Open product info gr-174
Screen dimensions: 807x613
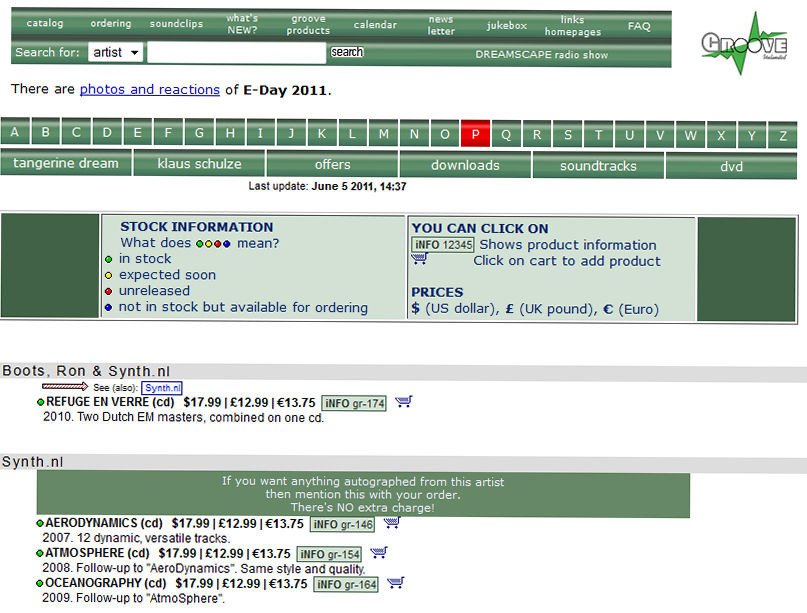tap(354, 403)
